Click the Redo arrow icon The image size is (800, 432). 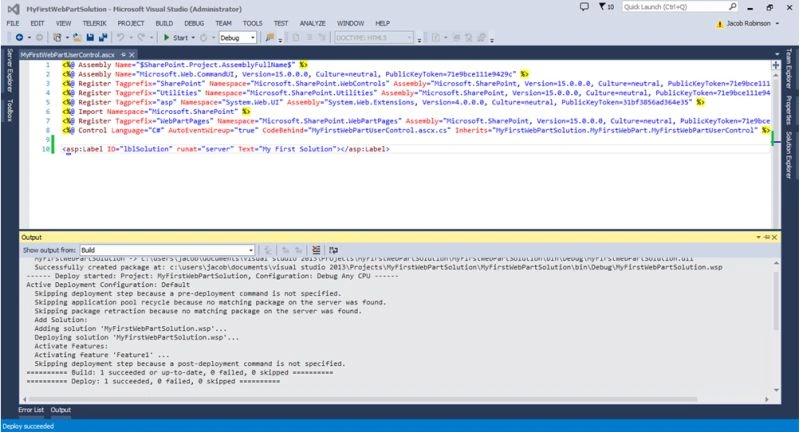[x=141, y=37]
